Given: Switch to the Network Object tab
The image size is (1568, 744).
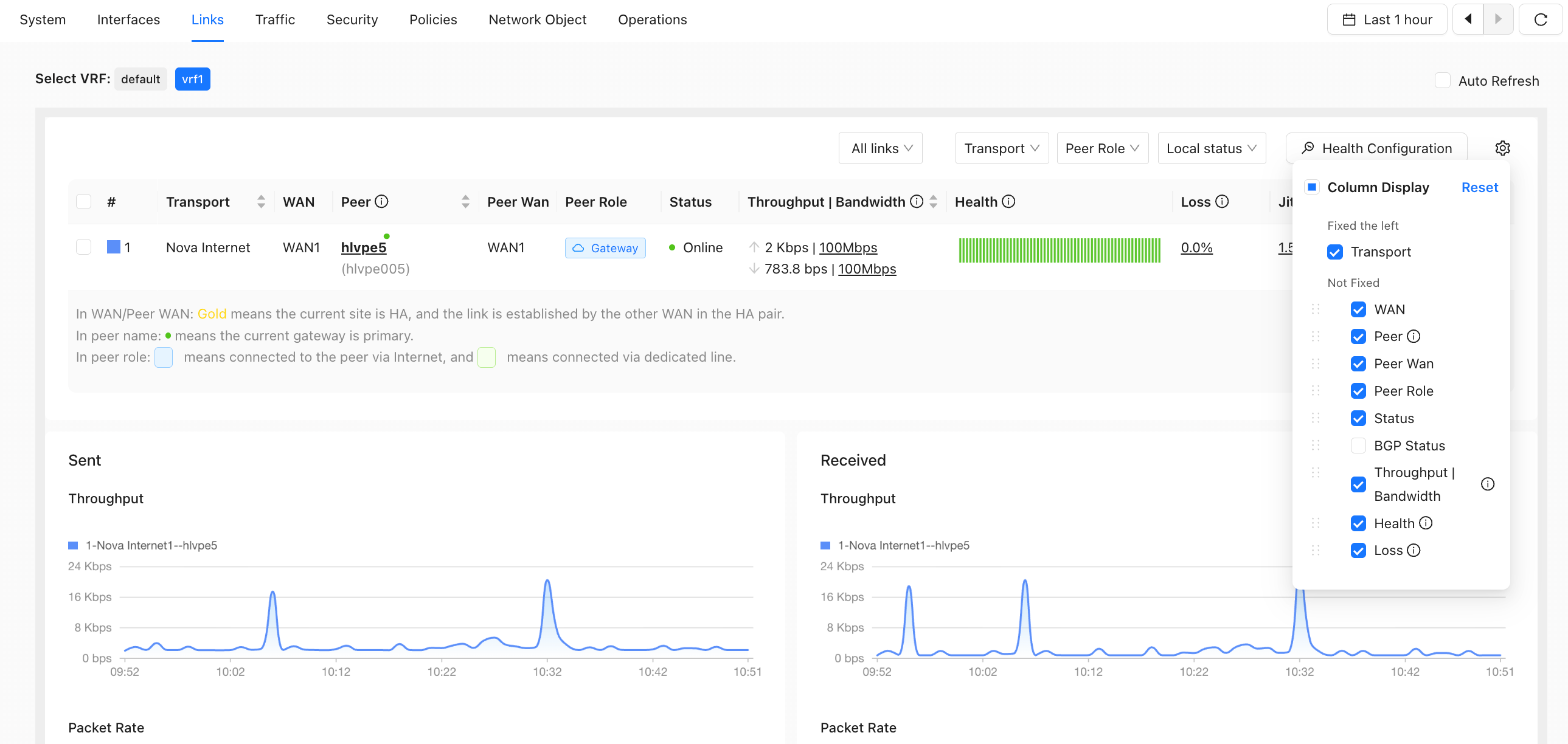Looking at the screenshot, I should pos(538,19).
